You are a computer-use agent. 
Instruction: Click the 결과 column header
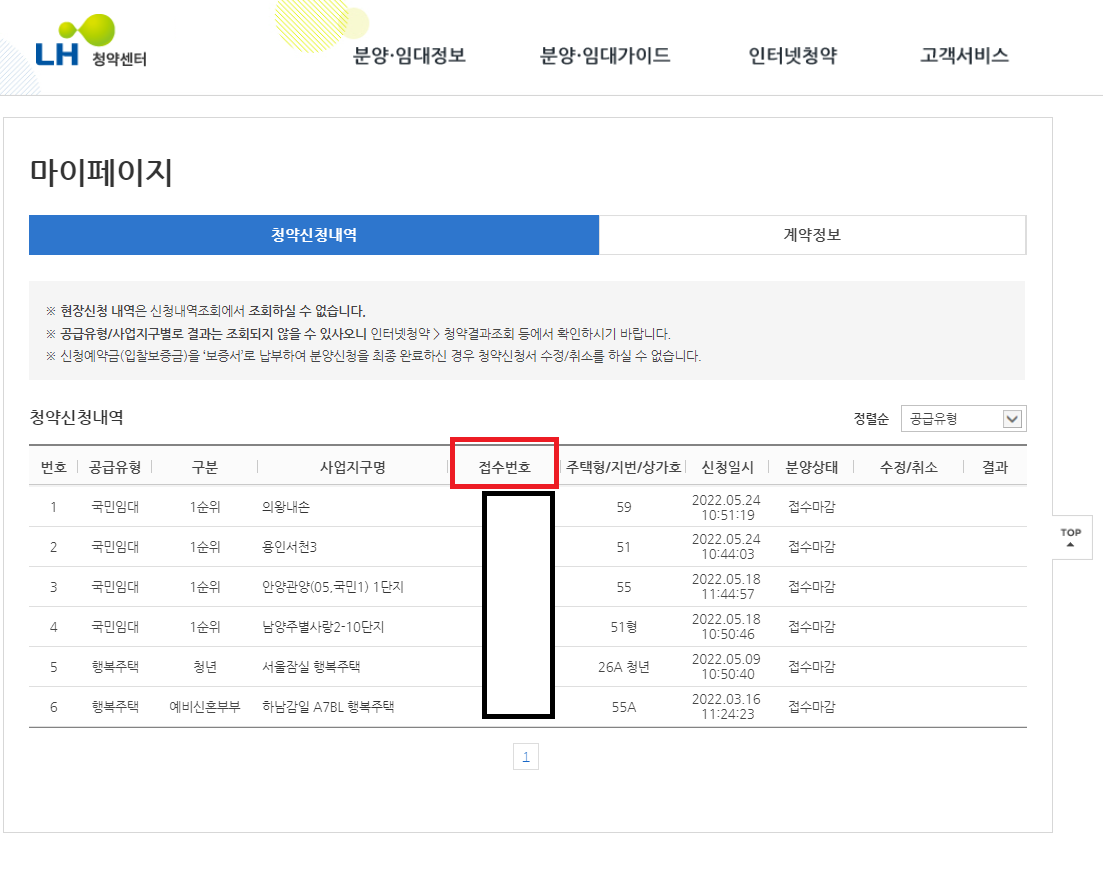(995, 467)
